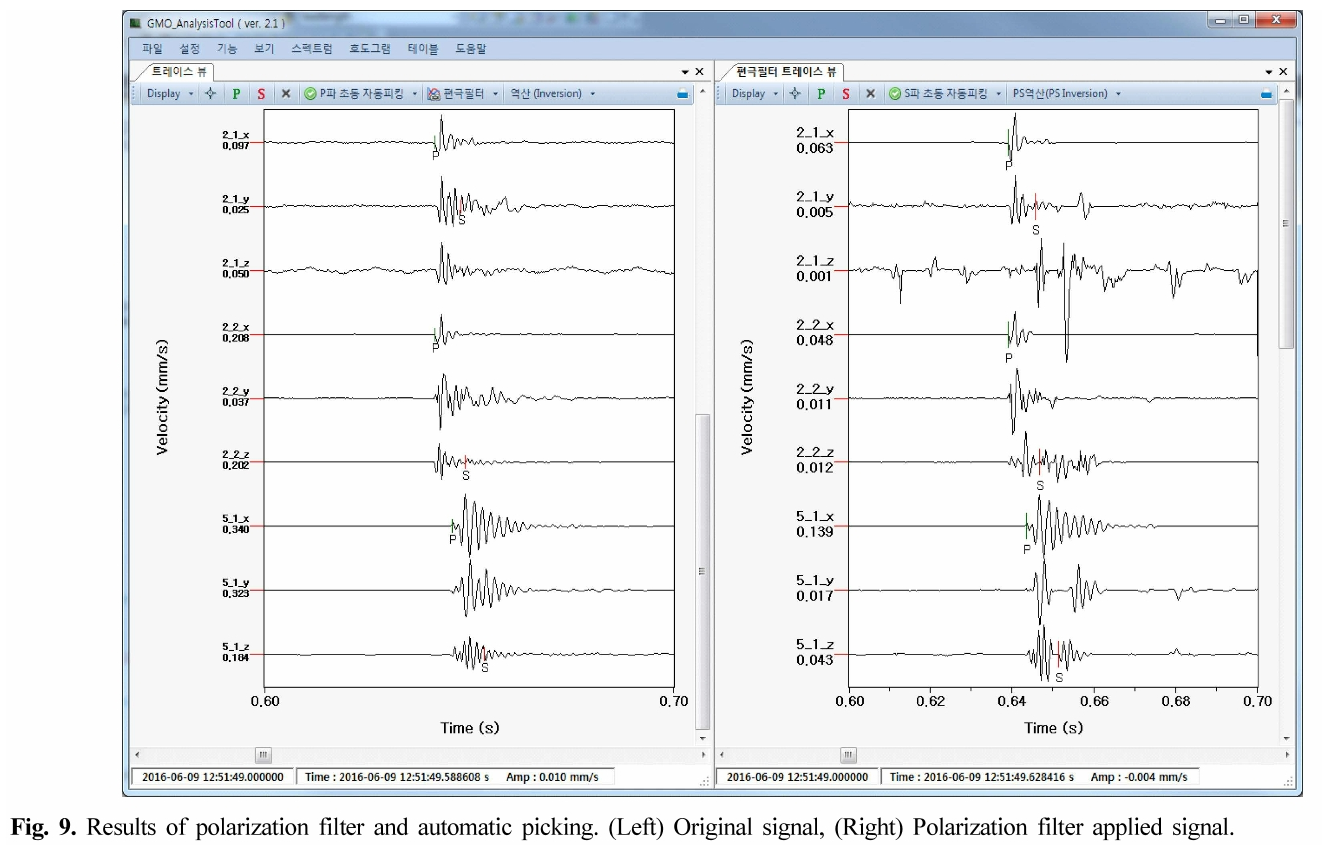Select 5_1_x trace label in left panel
This screenshot has width=1322, height=845.
[236, 518]
